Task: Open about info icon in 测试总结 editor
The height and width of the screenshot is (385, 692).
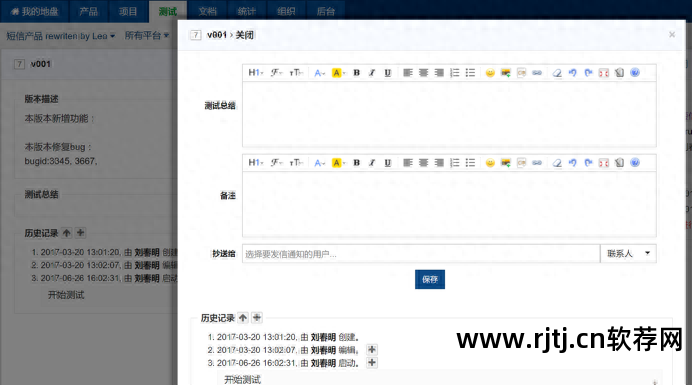Action: [x=635, y=73]
